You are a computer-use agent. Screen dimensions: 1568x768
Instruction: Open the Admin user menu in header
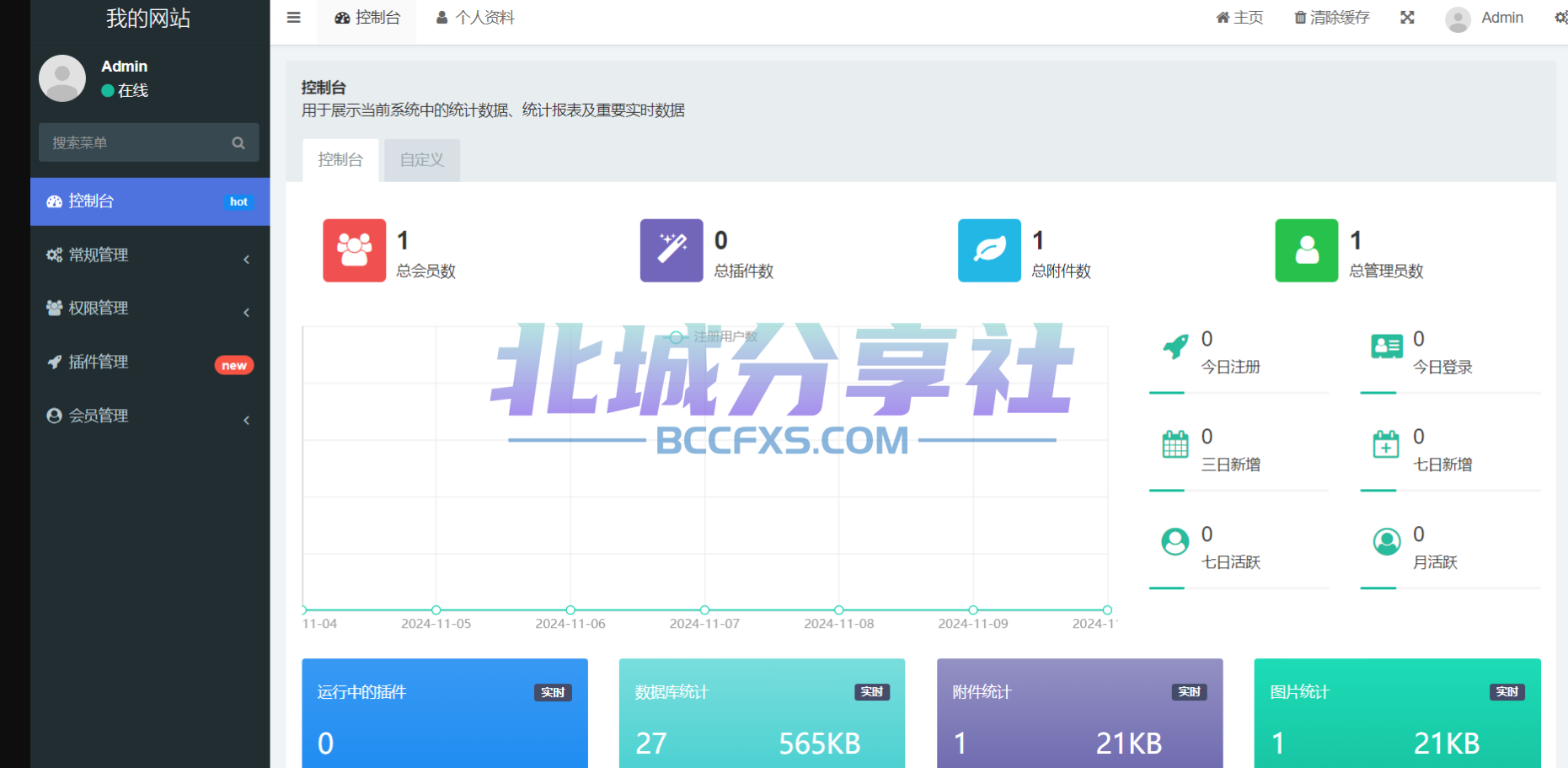pos(1485,18)
